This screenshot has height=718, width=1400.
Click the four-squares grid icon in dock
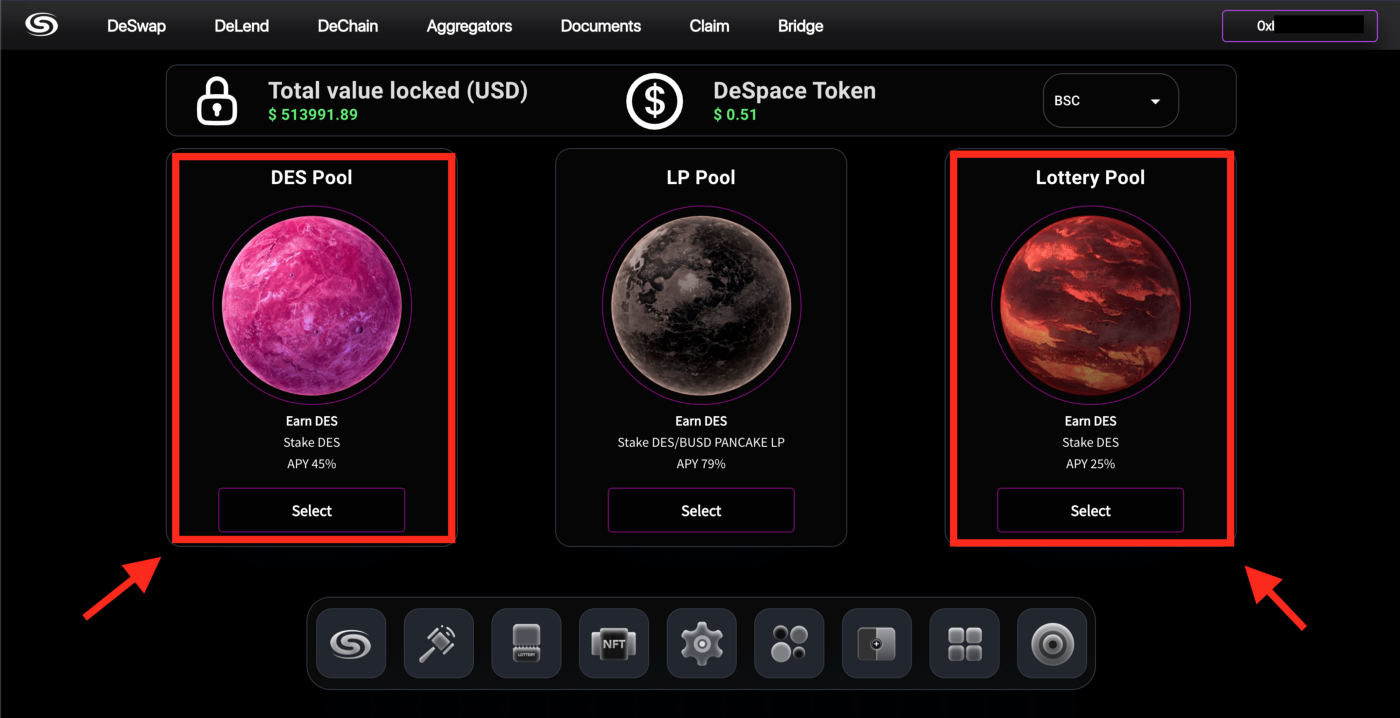click(964, 643)
